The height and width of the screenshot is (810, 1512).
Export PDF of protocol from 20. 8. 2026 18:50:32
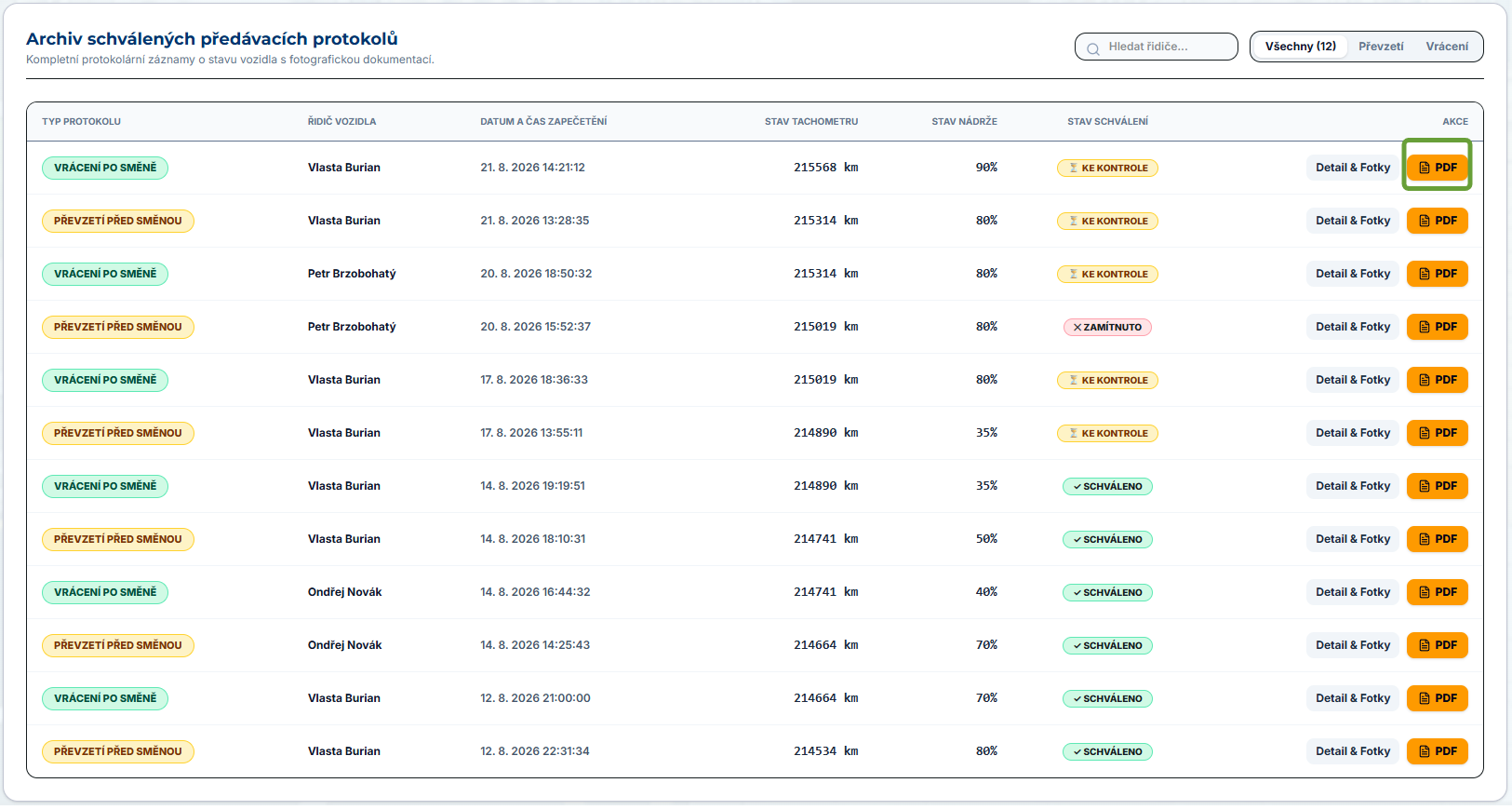pos(1437,274)
